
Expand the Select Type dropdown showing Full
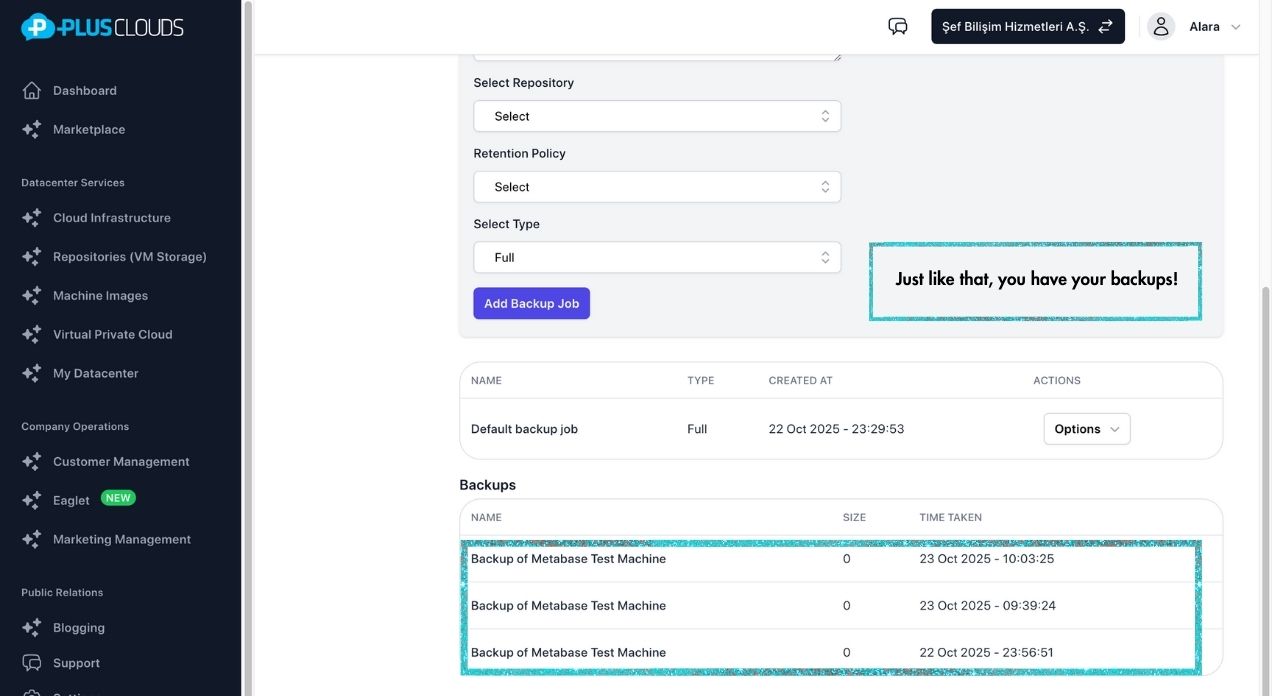tap(657, 257)
